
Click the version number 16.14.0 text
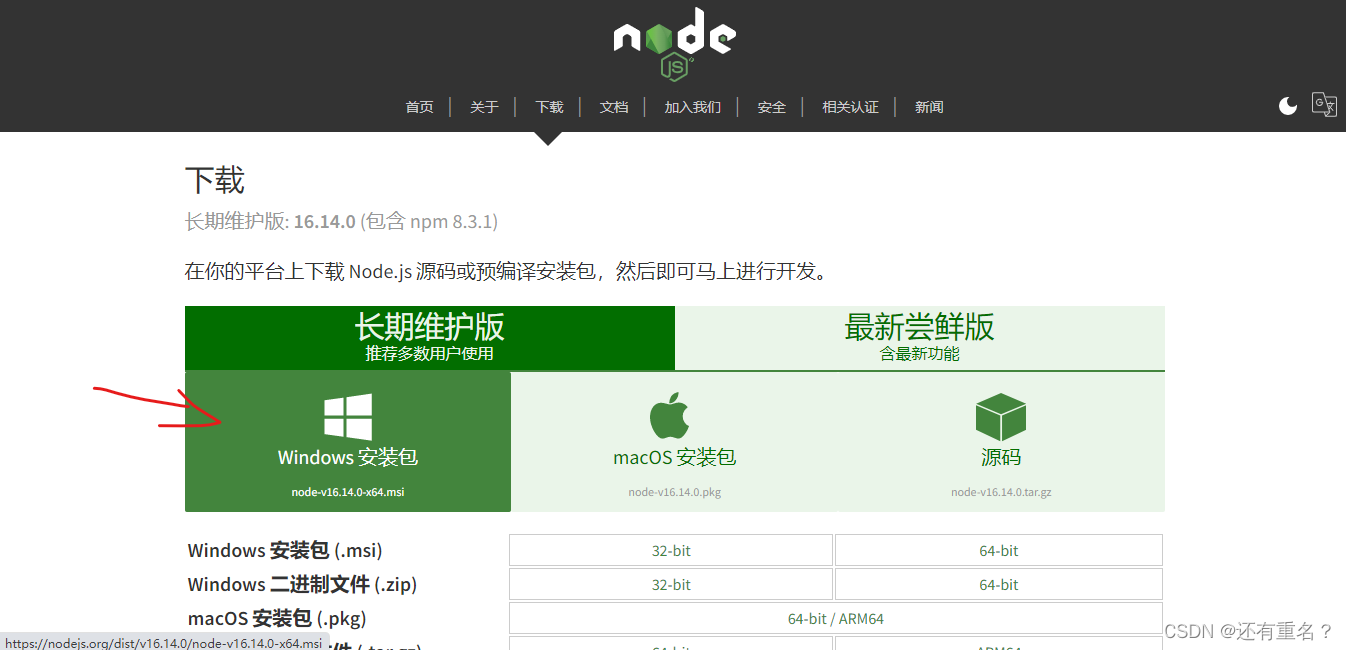point(325,221)
